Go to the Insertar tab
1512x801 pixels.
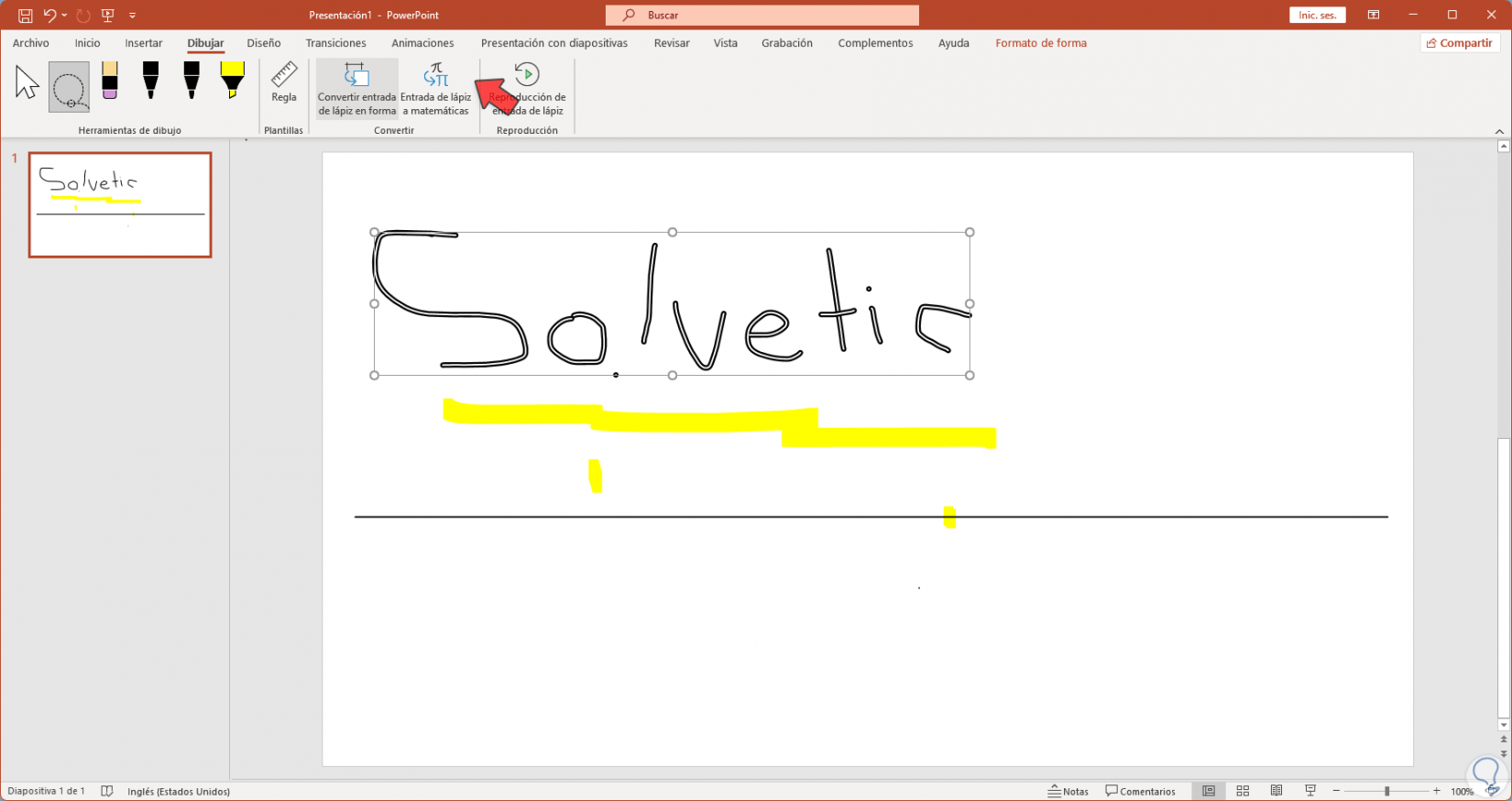point(144,43)
